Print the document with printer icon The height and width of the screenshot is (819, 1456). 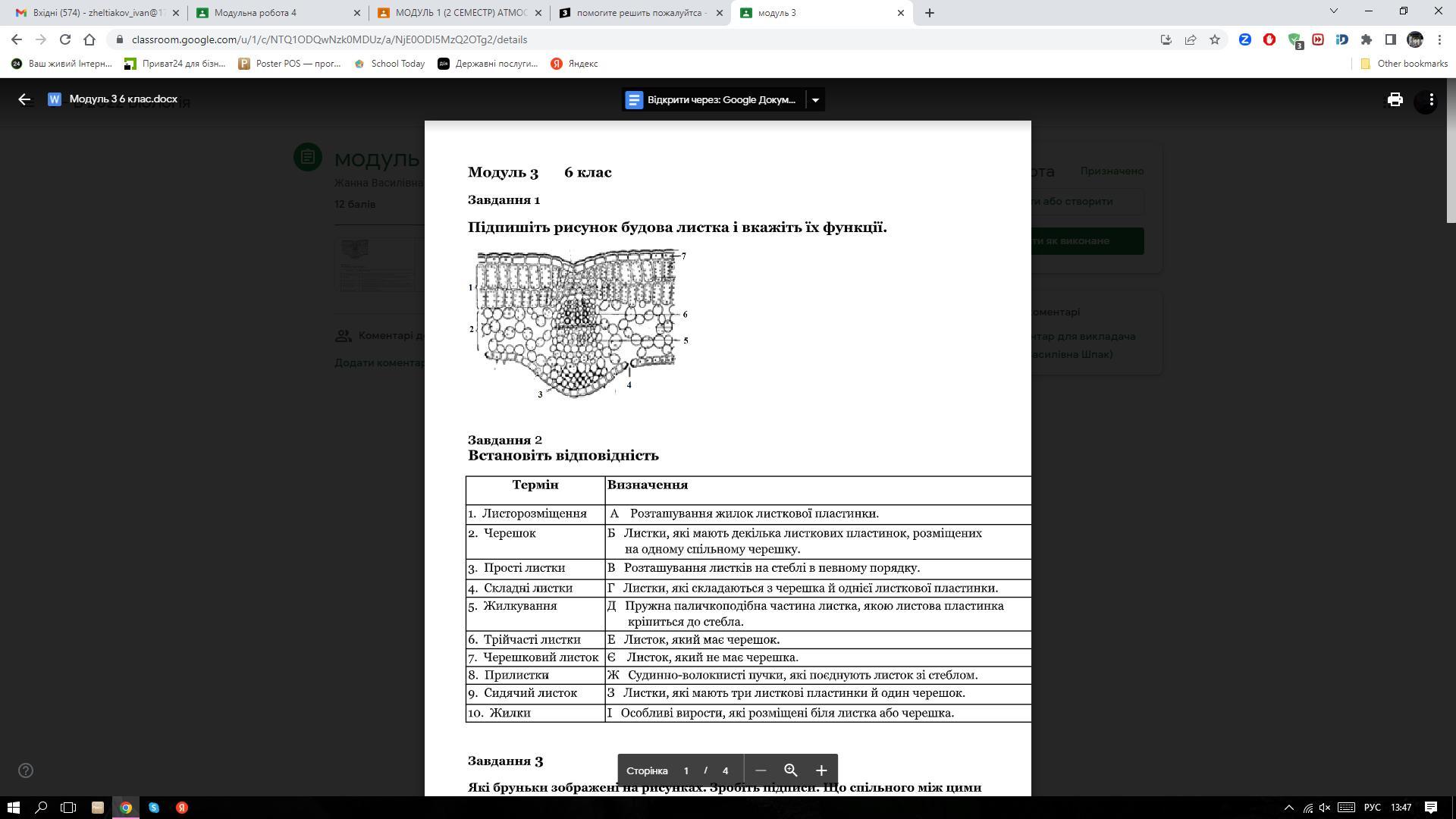[1395, 99]
